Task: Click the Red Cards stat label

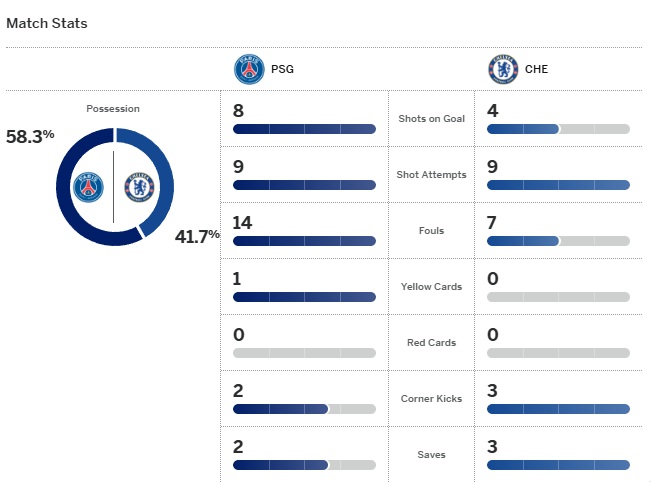Action: click(x=432, y=342)
